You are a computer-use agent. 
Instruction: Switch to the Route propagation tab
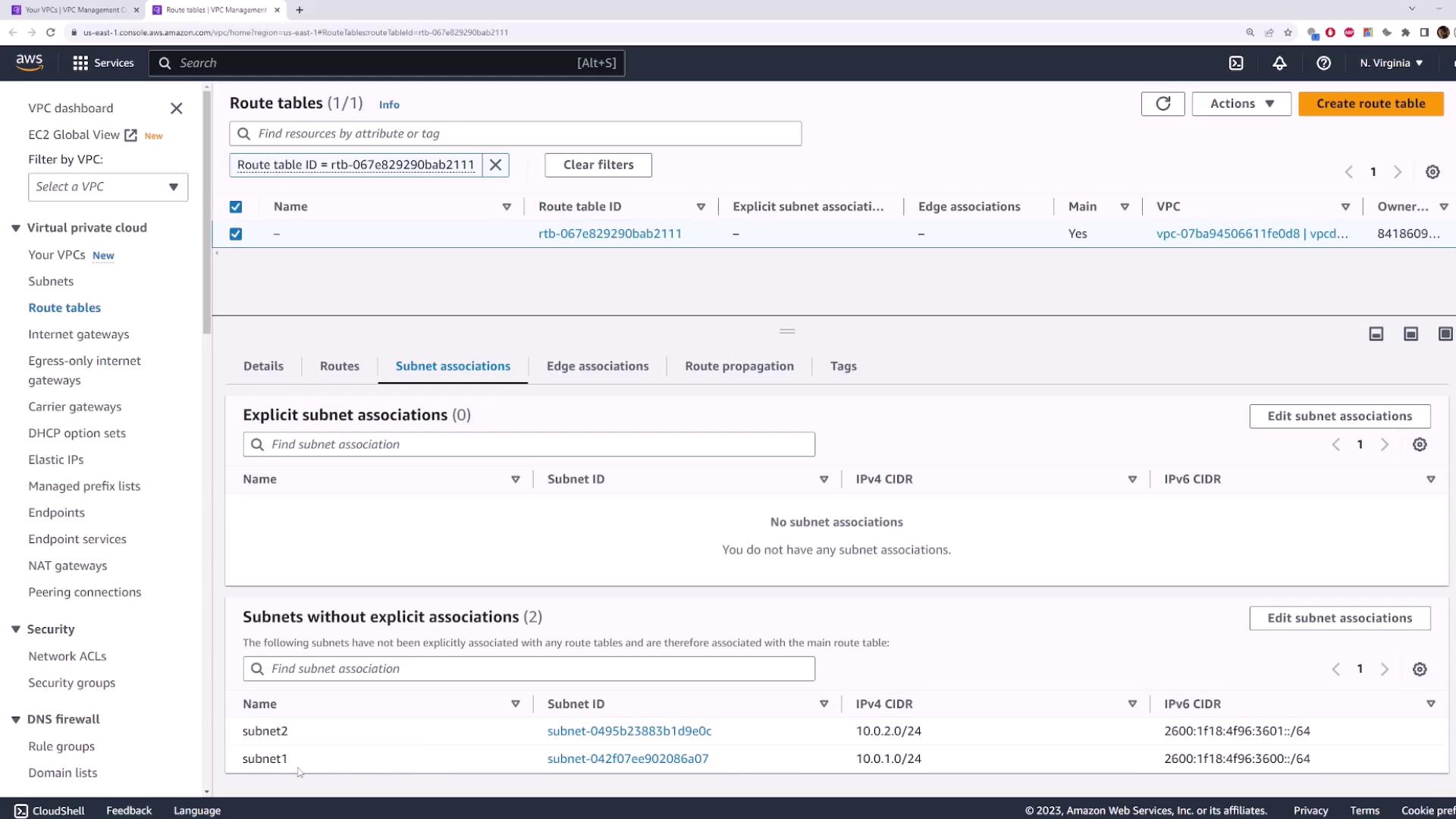[x=739, y=366]
